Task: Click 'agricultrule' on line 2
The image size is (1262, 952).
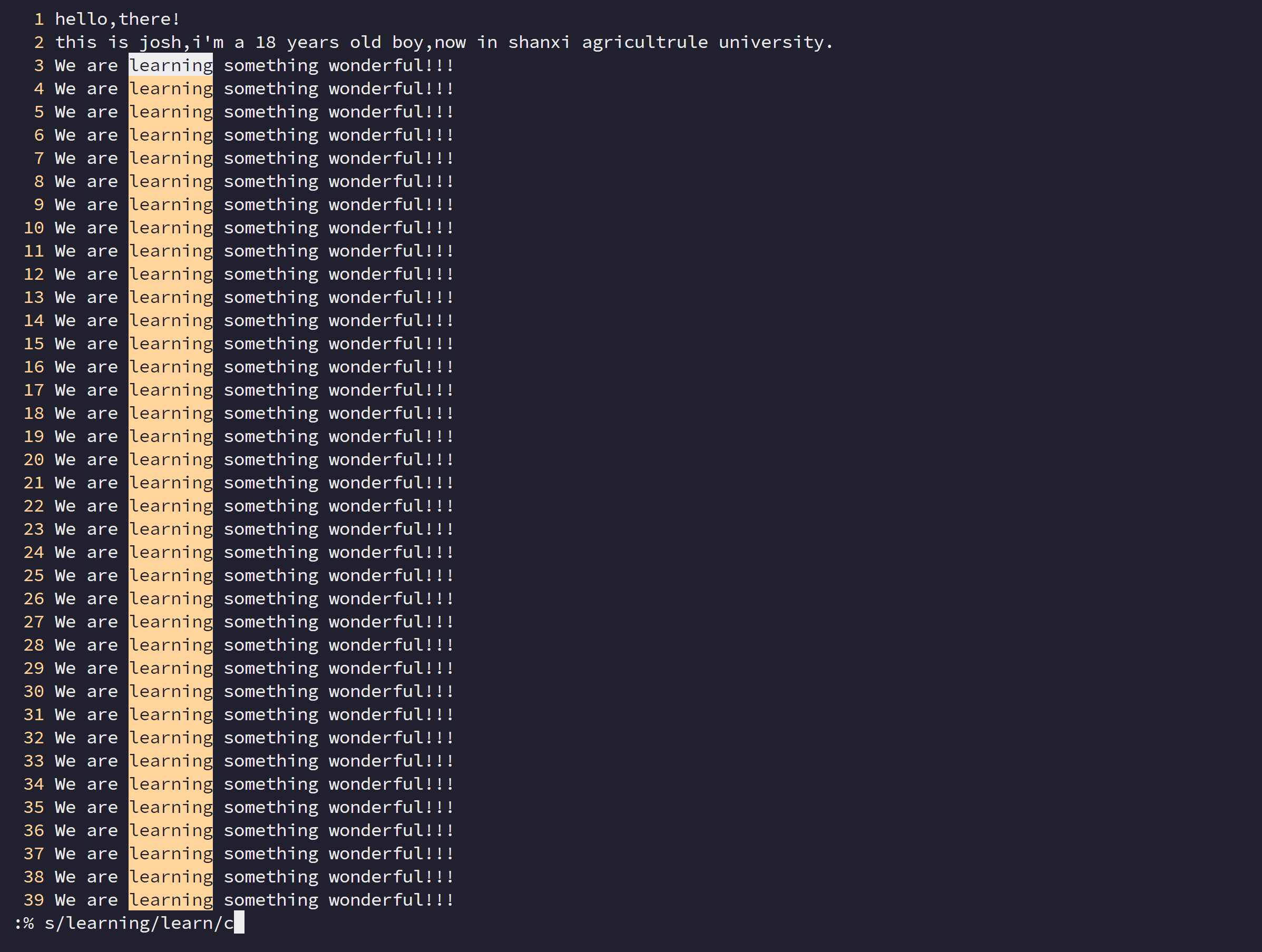Action: 644,43
